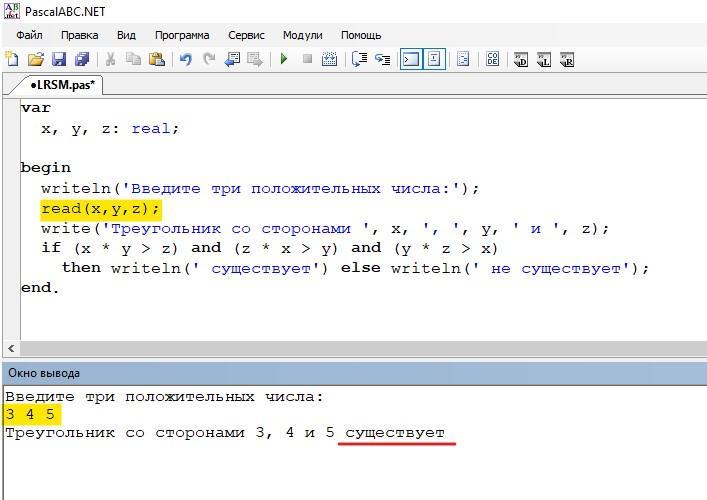Image resolution: width=707 pixels, height=500 pixels.
Task: Open the Сервис menu
Action: pyautogui.click(x=246, y=35)
